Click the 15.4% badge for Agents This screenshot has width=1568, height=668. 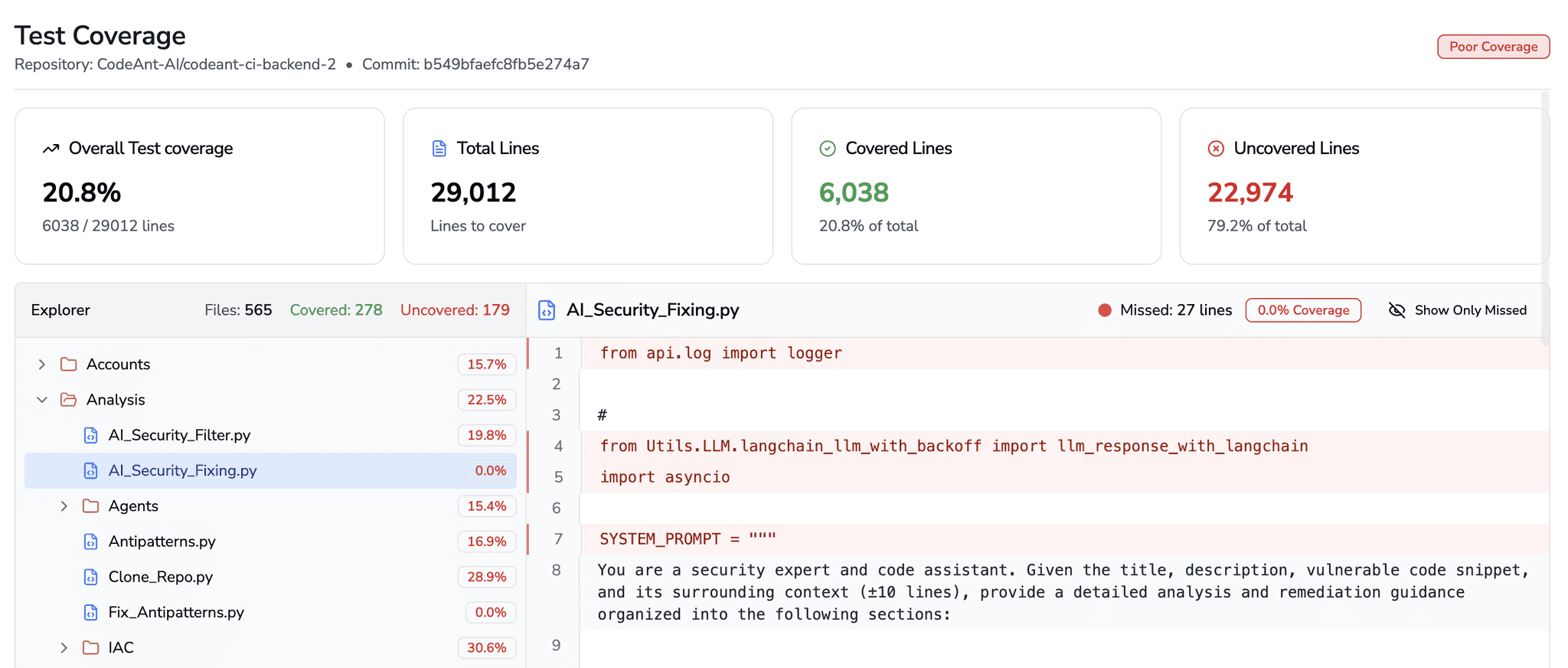(487, 506)
